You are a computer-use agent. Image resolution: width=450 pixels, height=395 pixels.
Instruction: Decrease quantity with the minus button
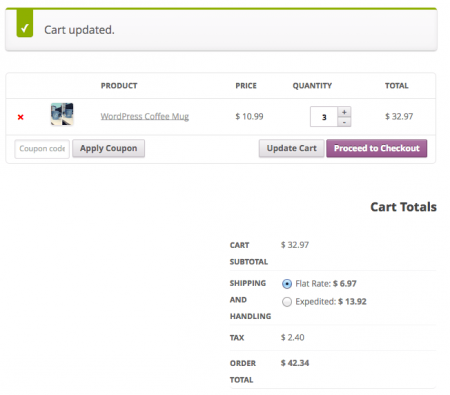(x=344, y=122)
